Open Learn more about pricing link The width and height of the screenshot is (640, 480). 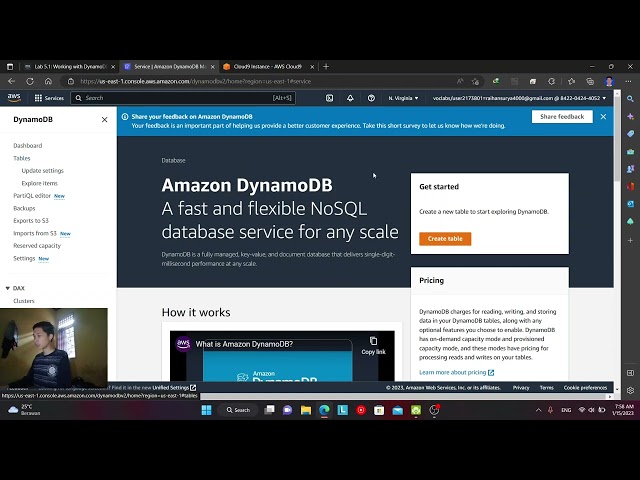[456, 372]
